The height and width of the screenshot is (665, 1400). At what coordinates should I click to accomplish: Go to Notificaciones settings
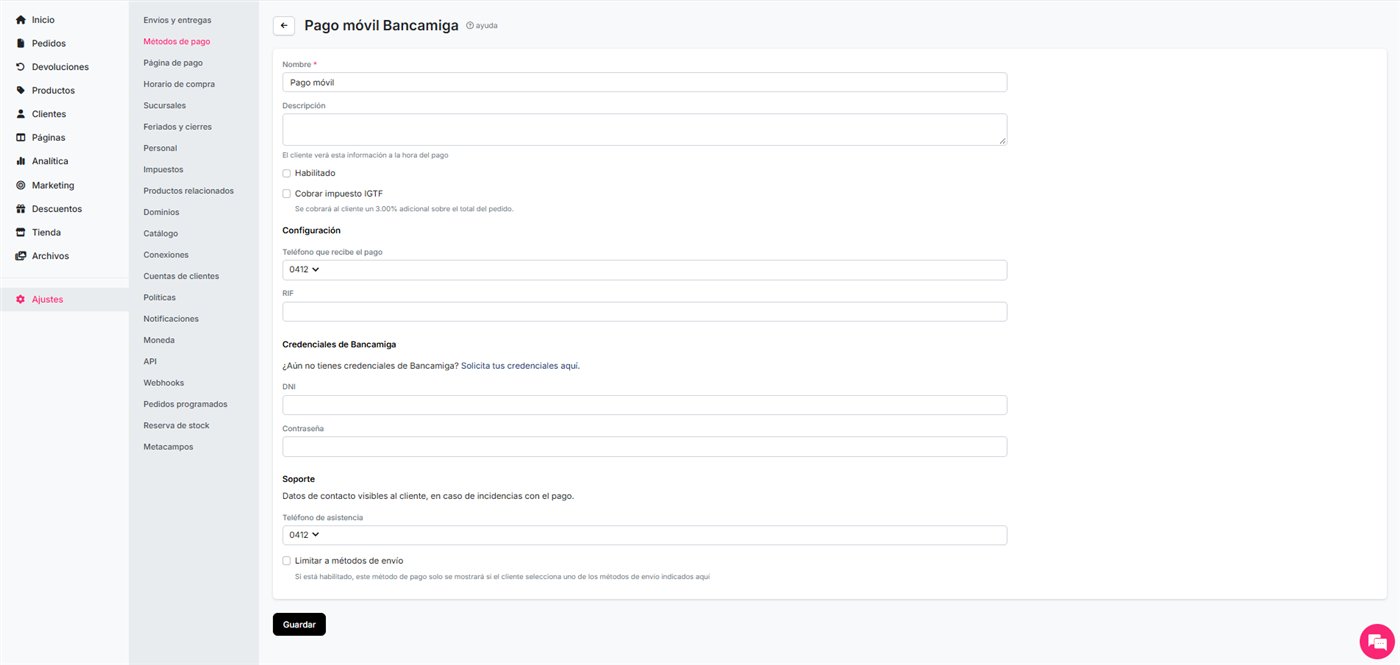(x=171, y=319)
